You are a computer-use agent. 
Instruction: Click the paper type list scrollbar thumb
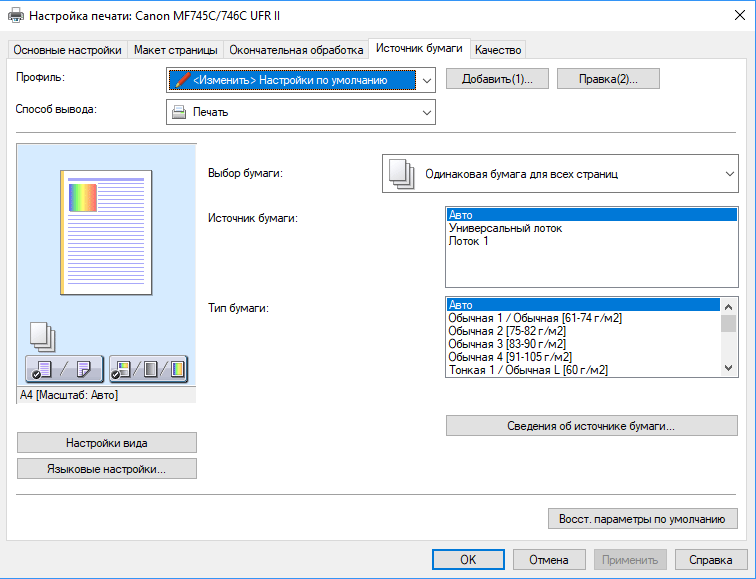pos(729,323)
